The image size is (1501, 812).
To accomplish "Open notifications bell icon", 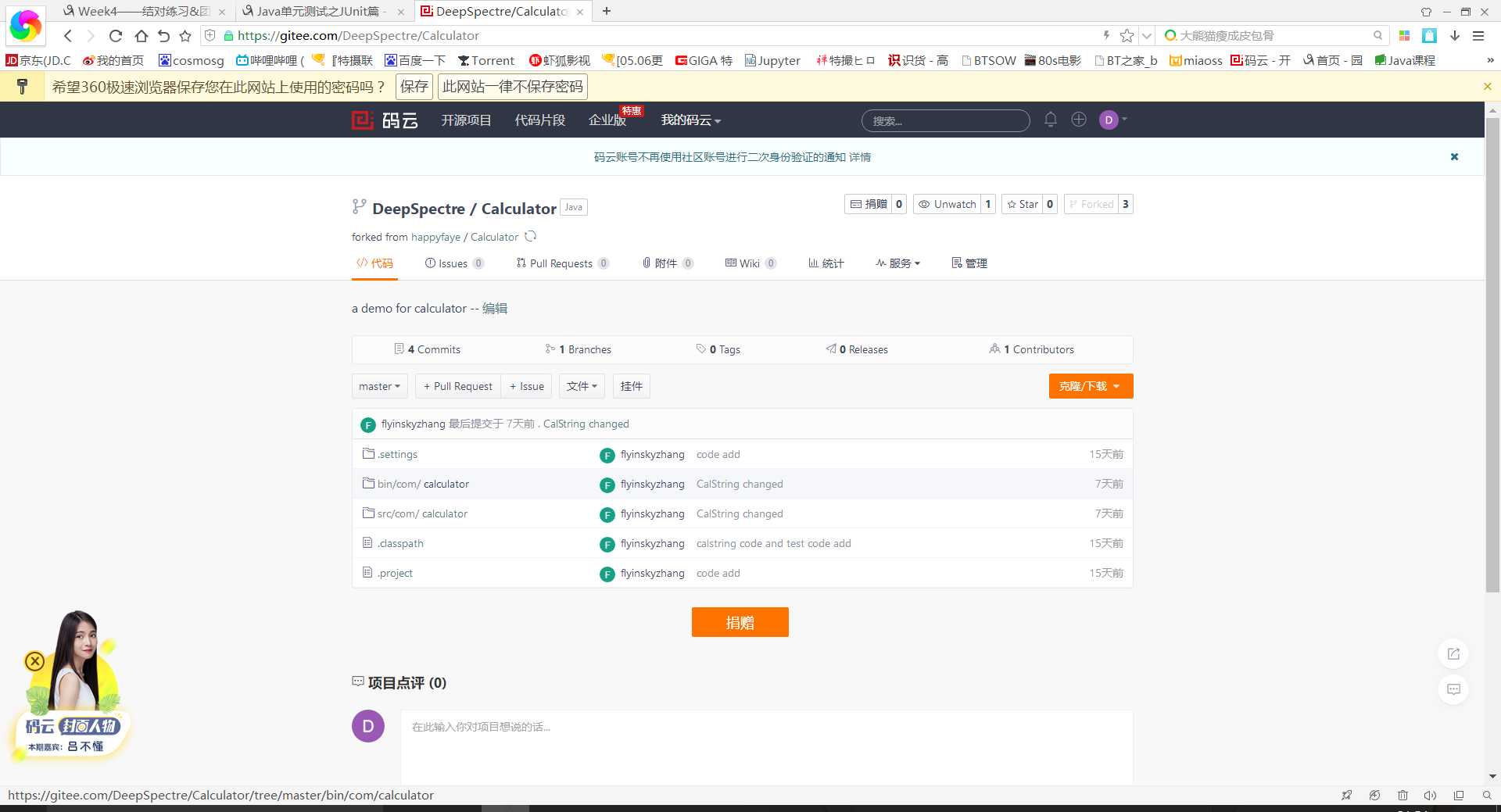I will tap(1051, 120).
